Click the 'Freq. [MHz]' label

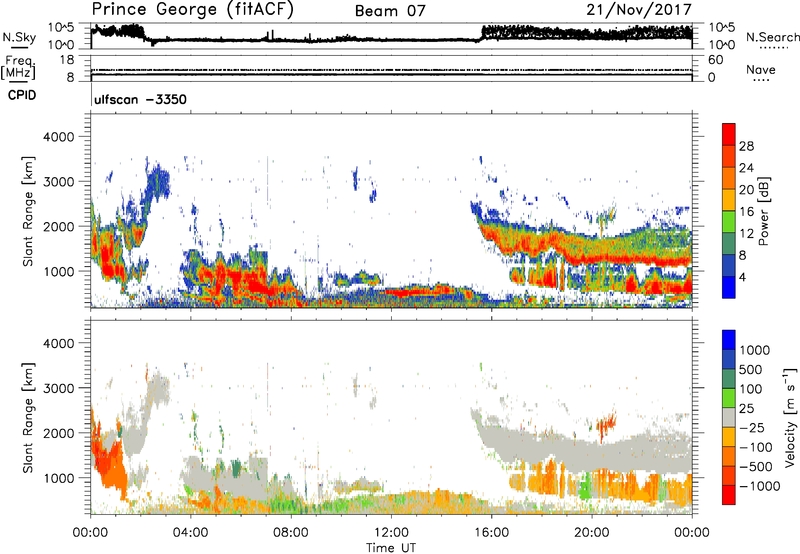[x=18, y=67]
